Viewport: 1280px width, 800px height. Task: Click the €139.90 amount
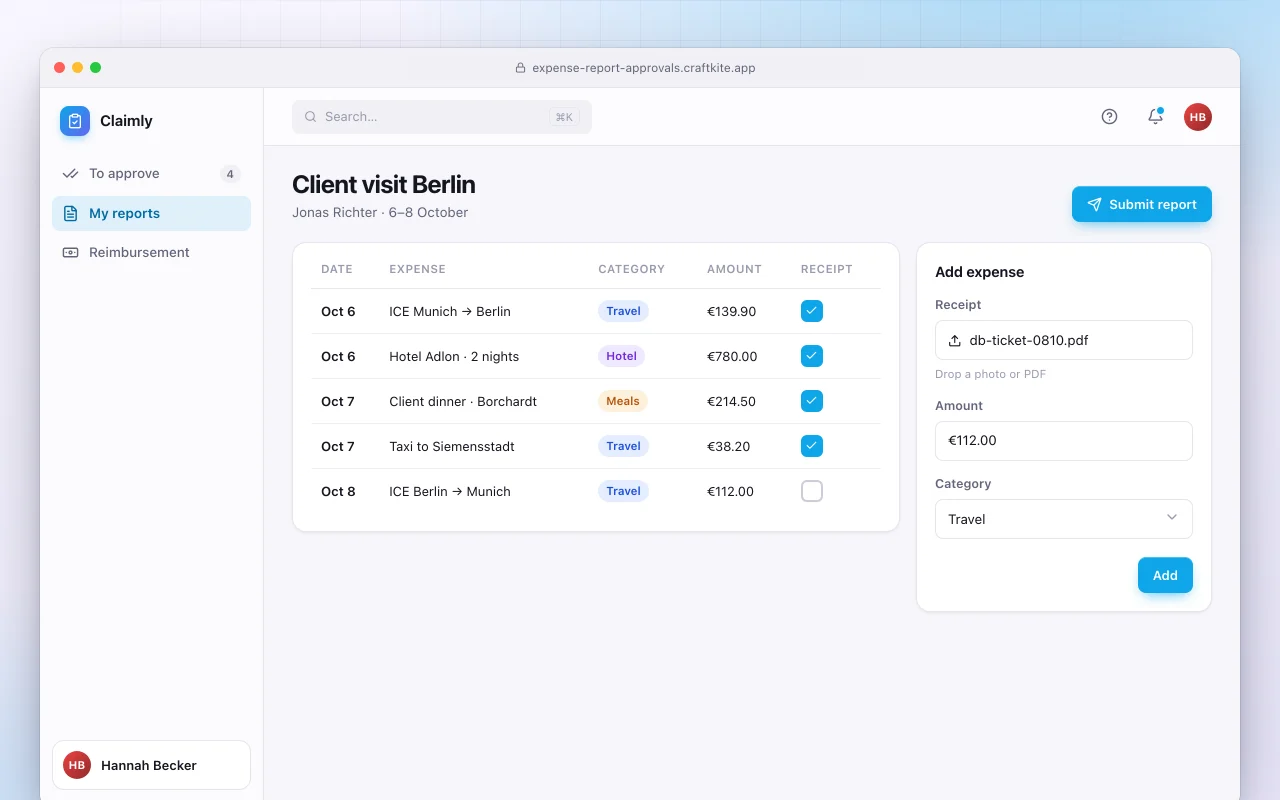732,311
